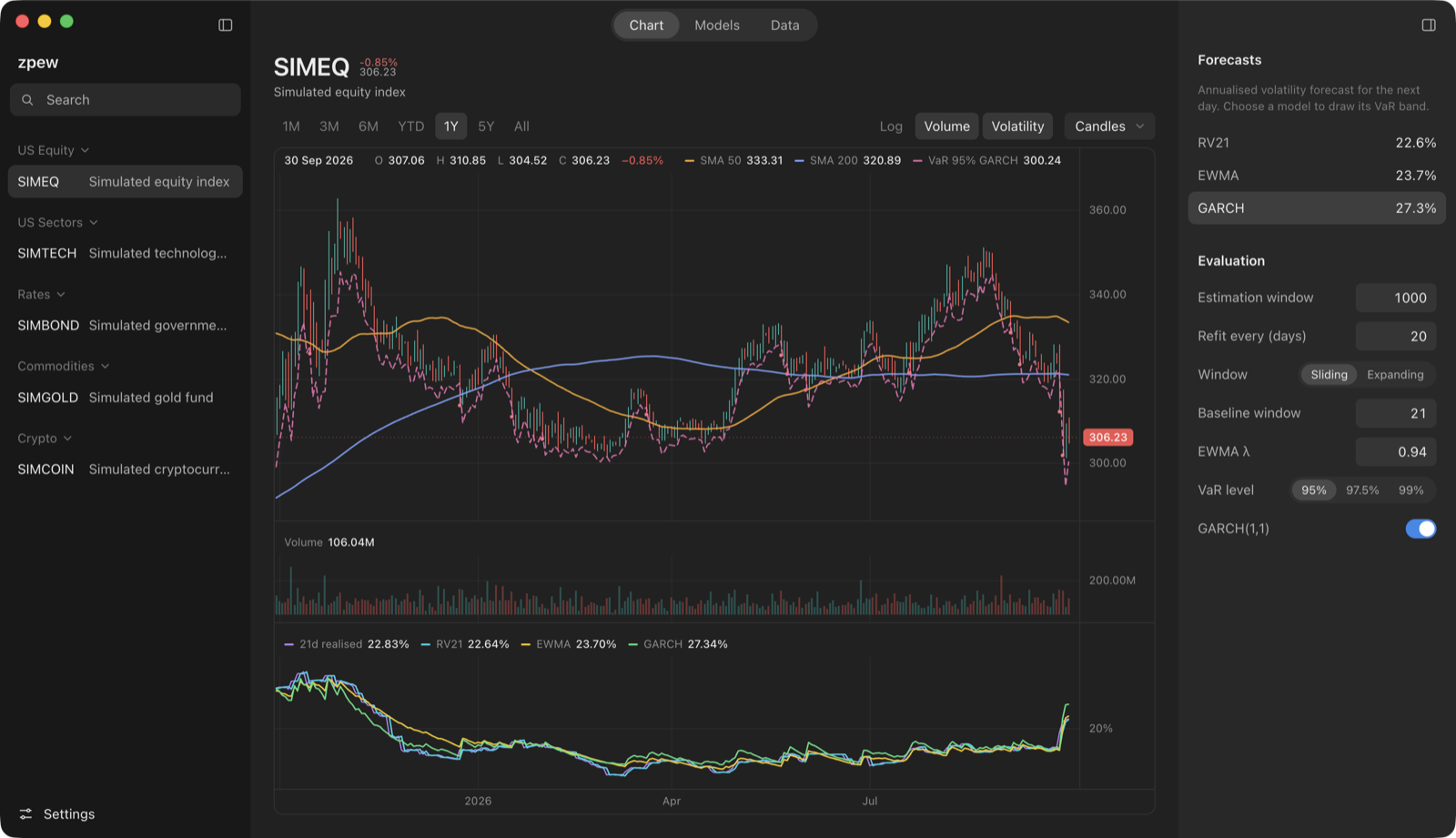Open the Candles chart type dropdown
Viewport: 1456px width, 838px height.
pyautogui.click(x=1109, y=126)
